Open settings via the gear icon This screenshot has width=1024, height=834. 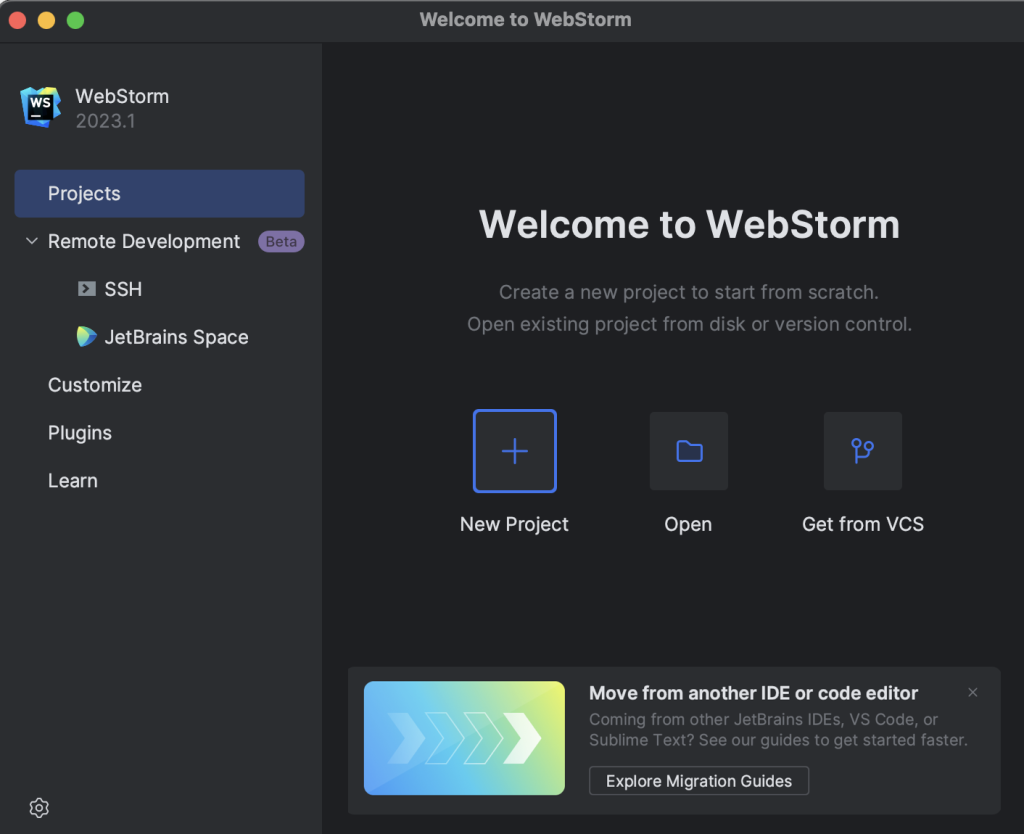point(38,807)
